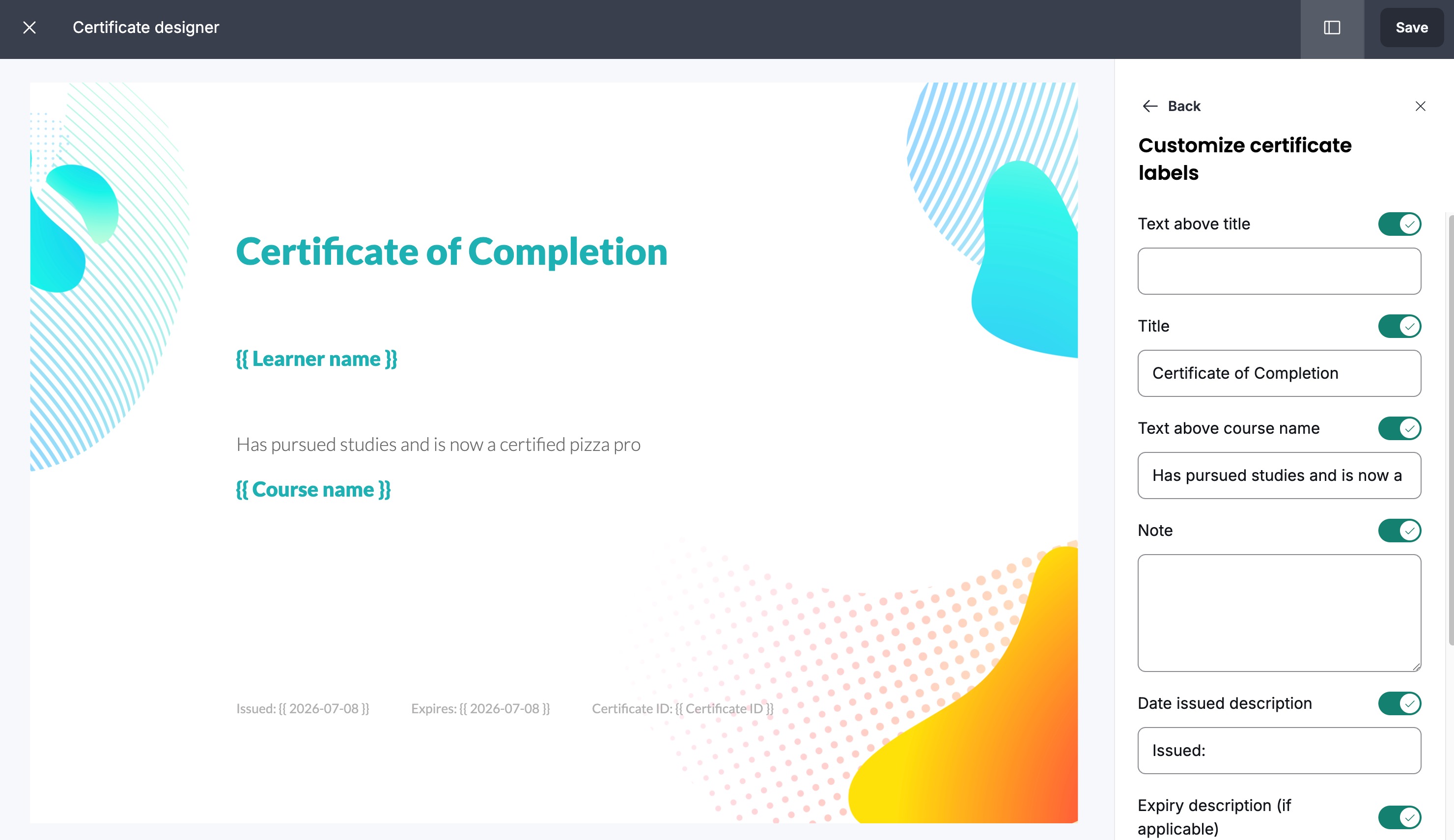Toggle the Text above title switch
The width and height of the screenshot is (1454, 840).
1399,224
